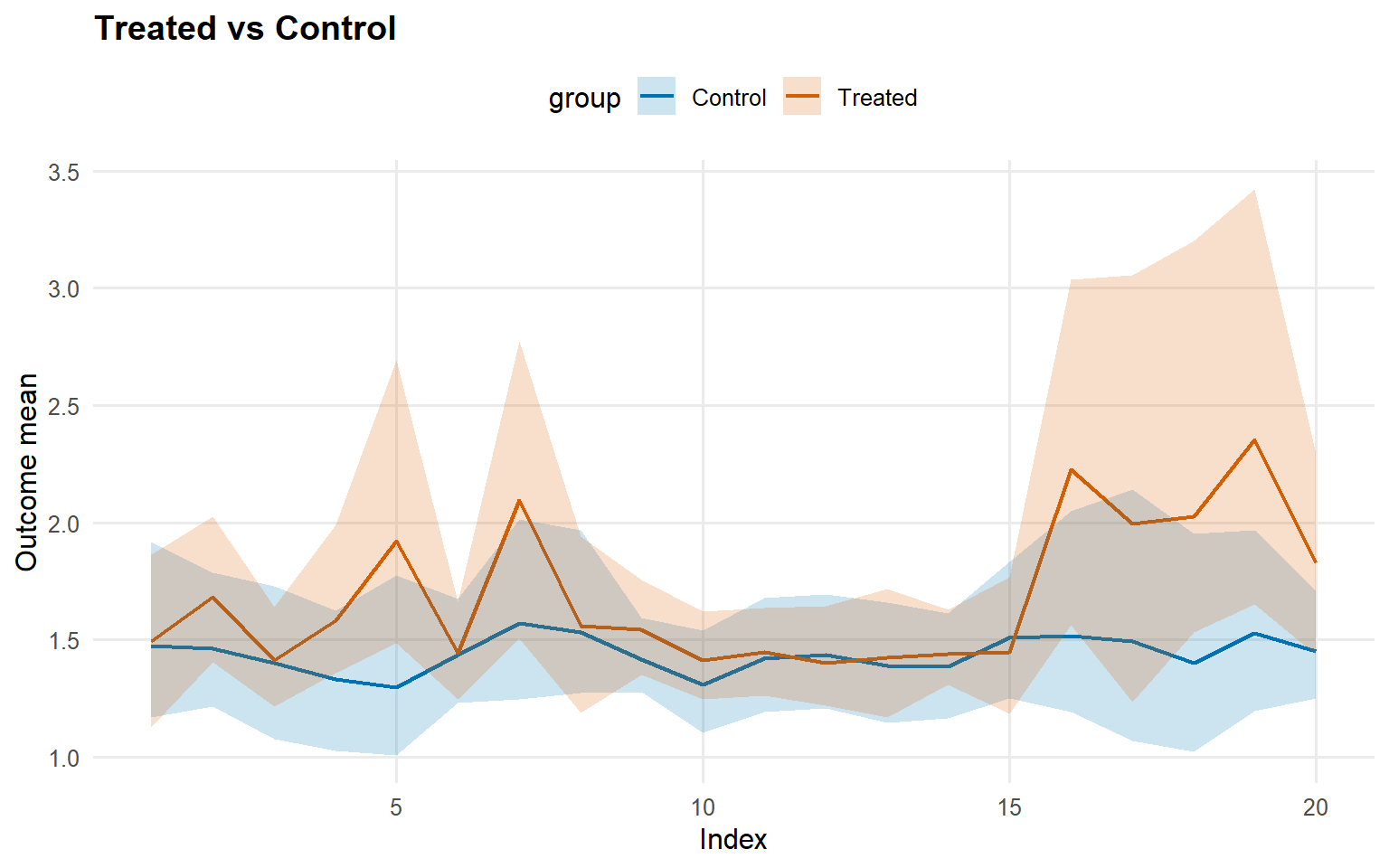Click the x-axis tick label 10
The image size is (1389, 868).
[703, 807]
